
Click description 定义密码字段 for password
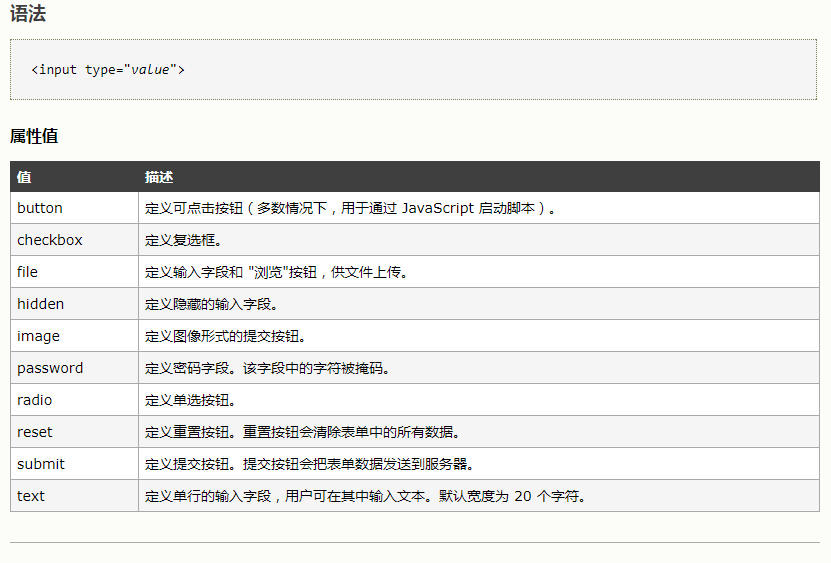[267, 368]
